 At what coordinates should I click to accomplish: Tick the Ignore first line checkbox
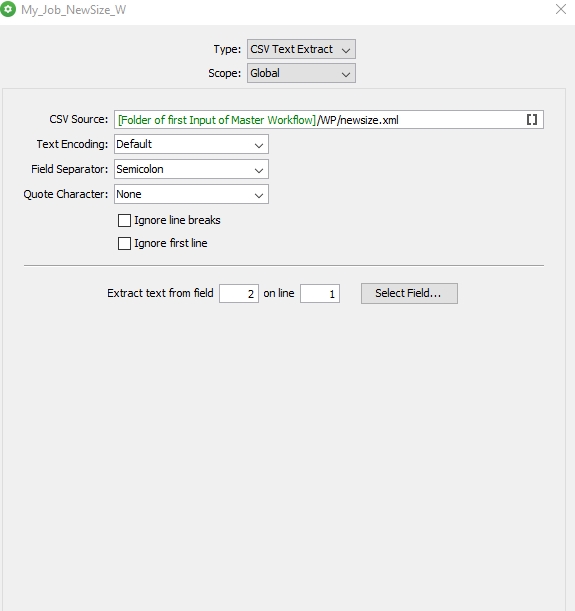[x=124, y=244]
